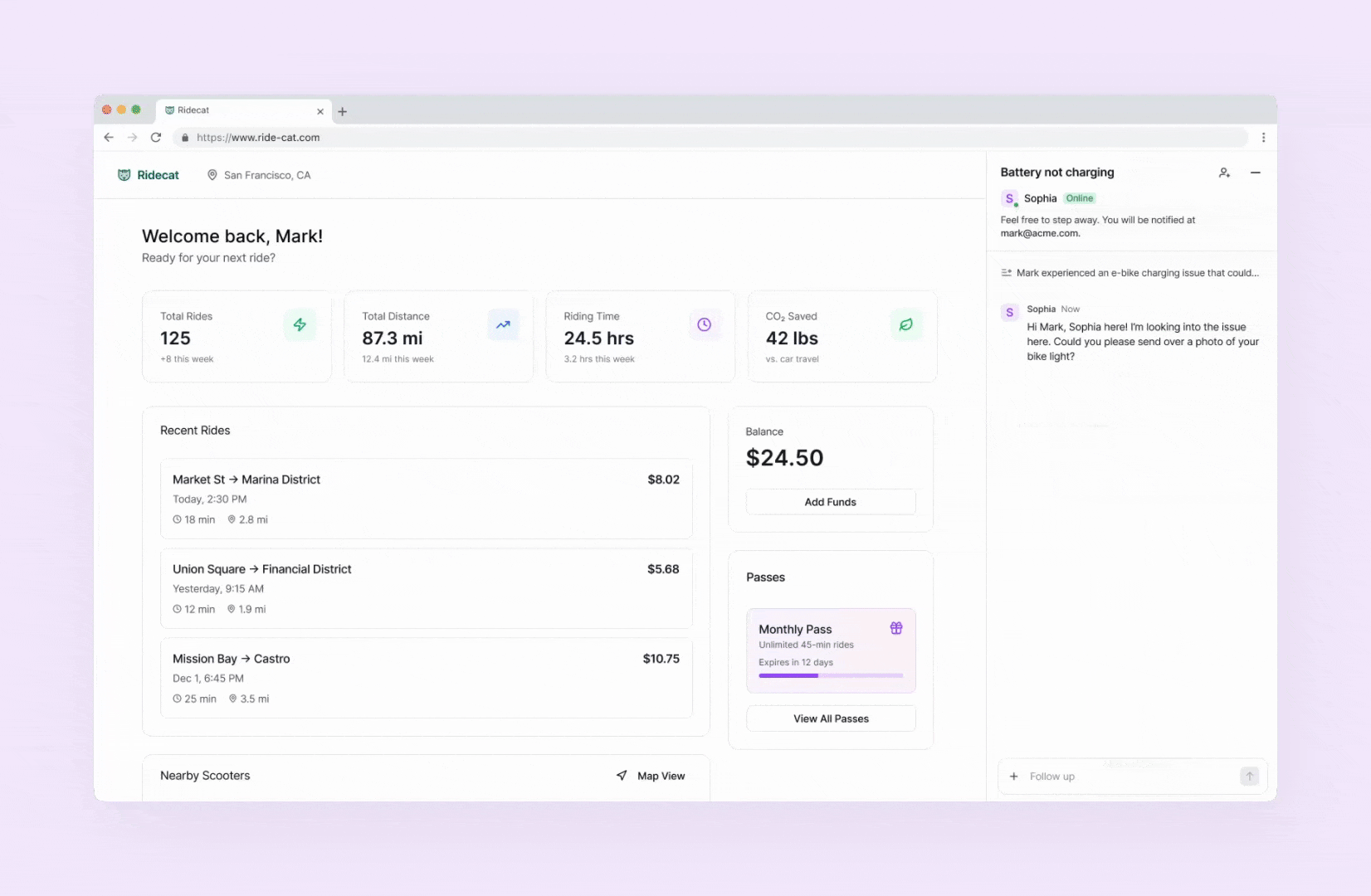Minimize the Battery not charging chat panel

coord(1256,173)
